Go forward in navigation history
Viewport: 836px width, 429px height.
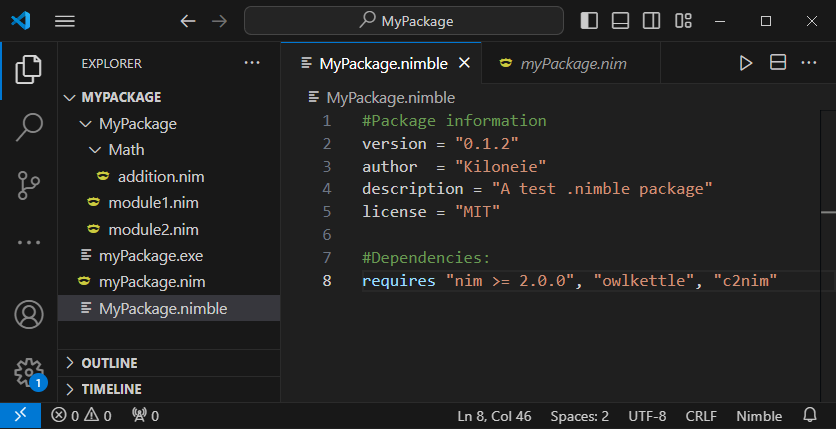tap(219, 21)
